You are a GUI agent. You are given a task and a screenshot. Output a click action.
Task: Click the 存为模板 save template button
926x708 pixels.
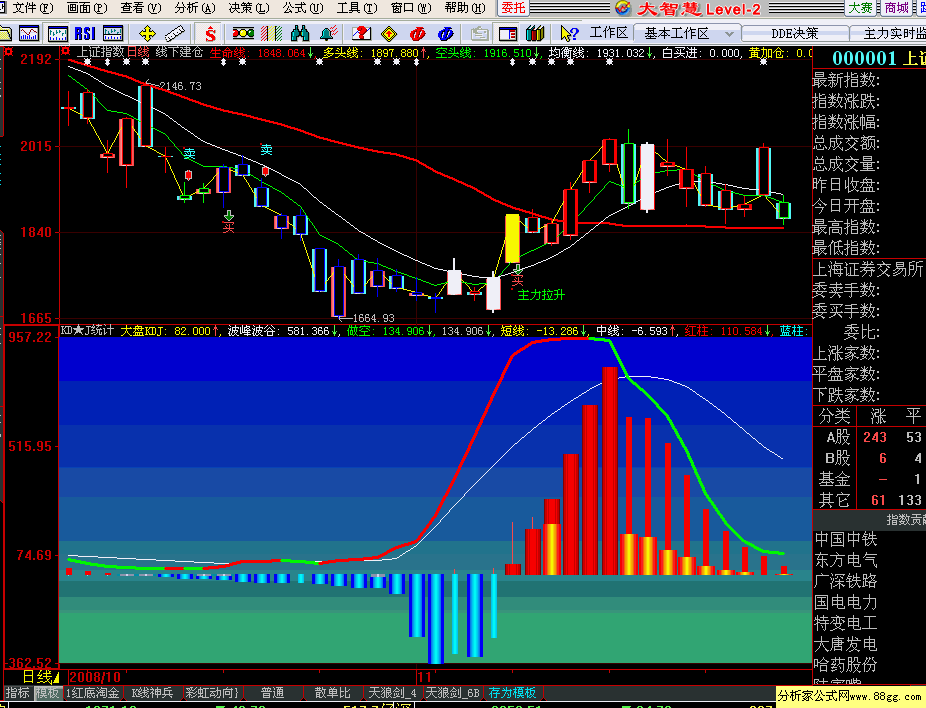pyautogui.click(x=513, y=693)
